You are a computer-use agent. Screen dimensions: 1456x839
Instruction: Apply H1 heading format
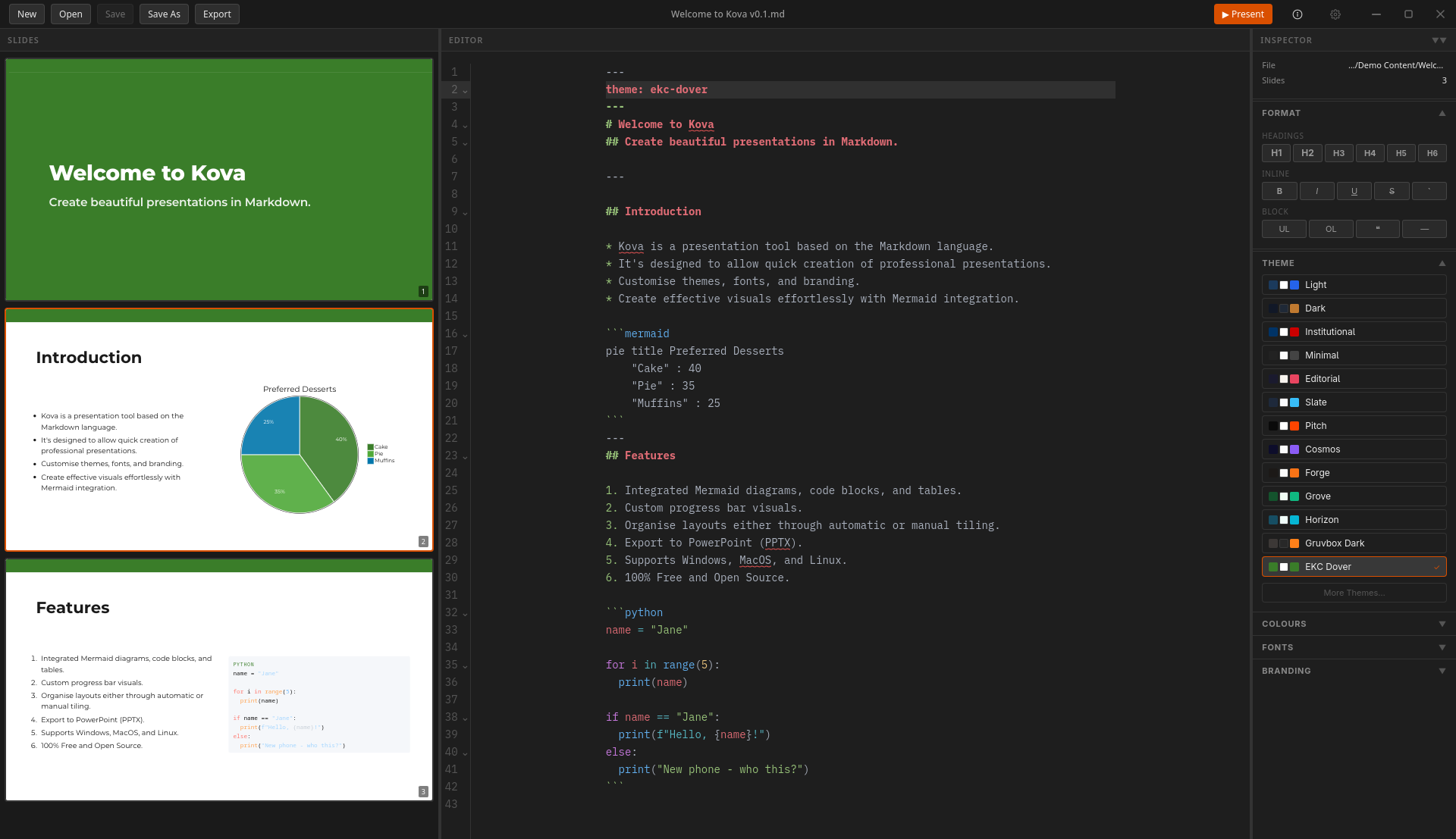coord(1277,153)
